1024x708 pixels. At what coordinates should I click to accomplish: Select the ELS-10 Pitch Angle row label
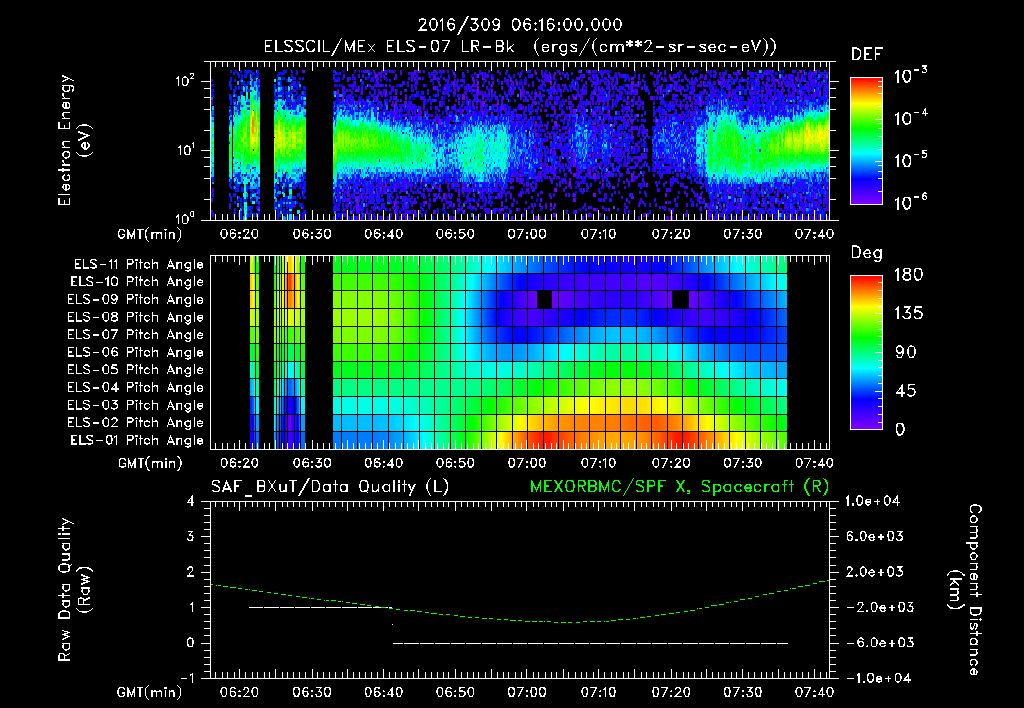(137, 282)
